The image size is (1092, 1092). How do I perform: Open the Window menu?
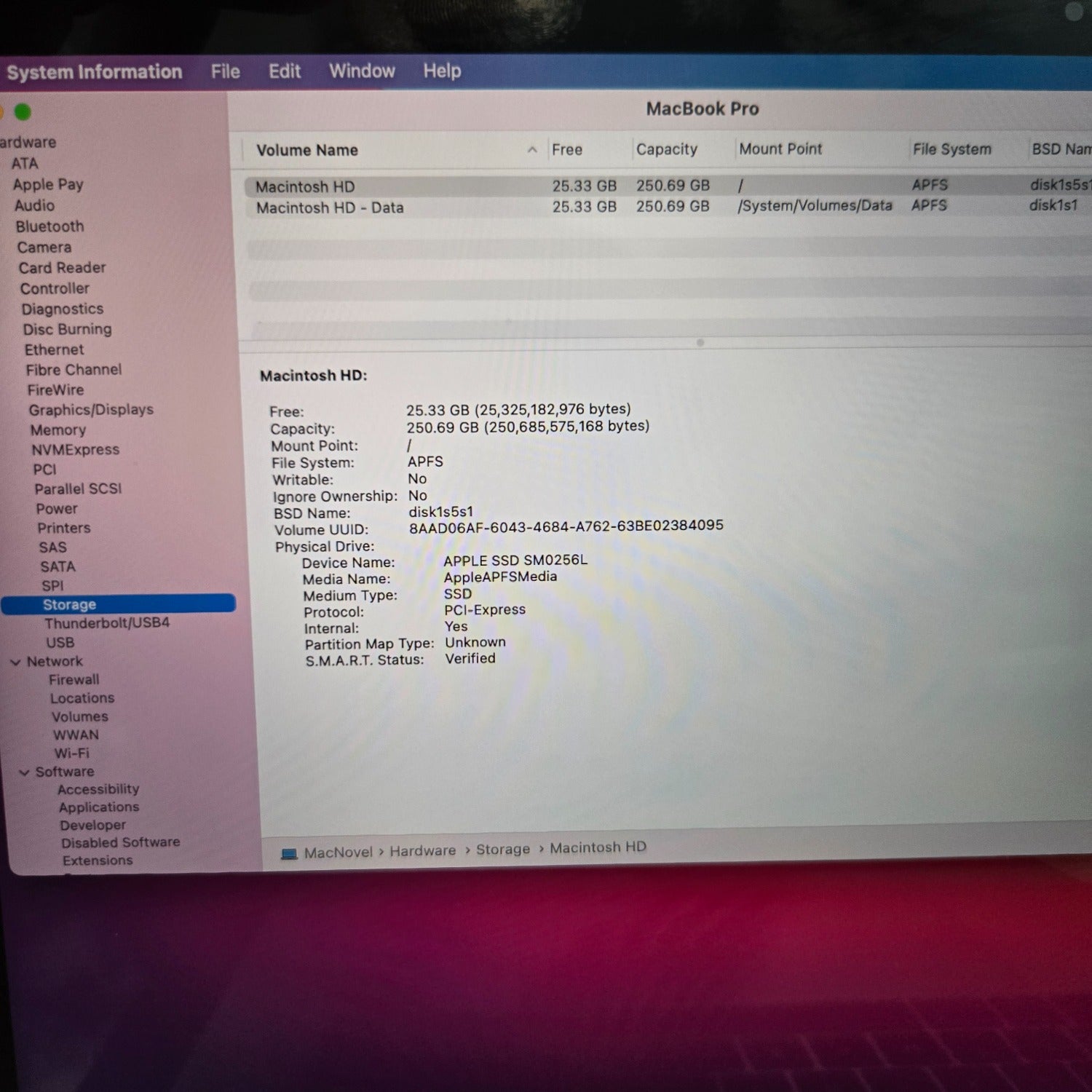point(362,71)
